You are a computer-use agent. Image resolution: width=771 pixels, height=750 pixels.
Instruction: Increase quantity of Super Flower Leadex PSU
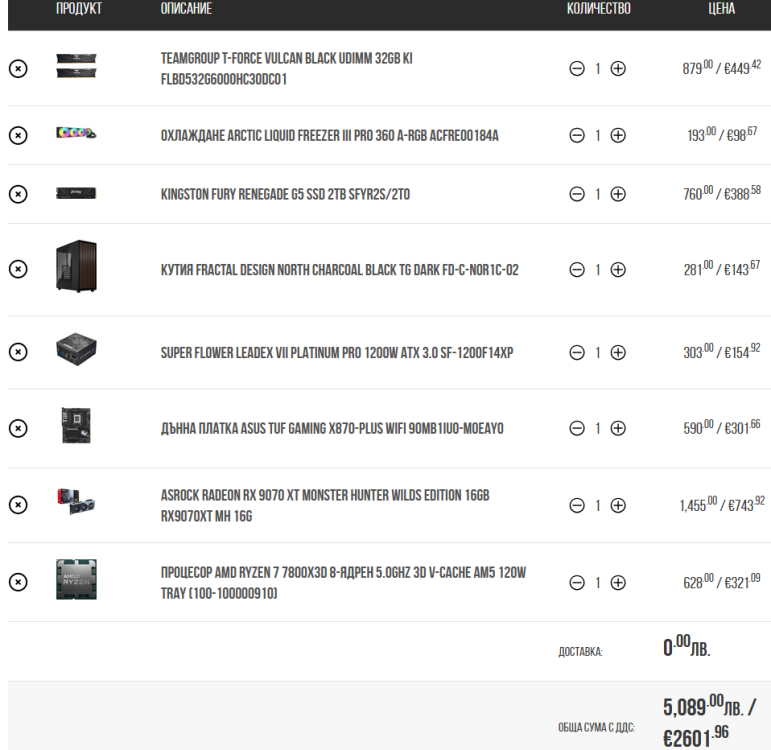[x=618, y=353]
